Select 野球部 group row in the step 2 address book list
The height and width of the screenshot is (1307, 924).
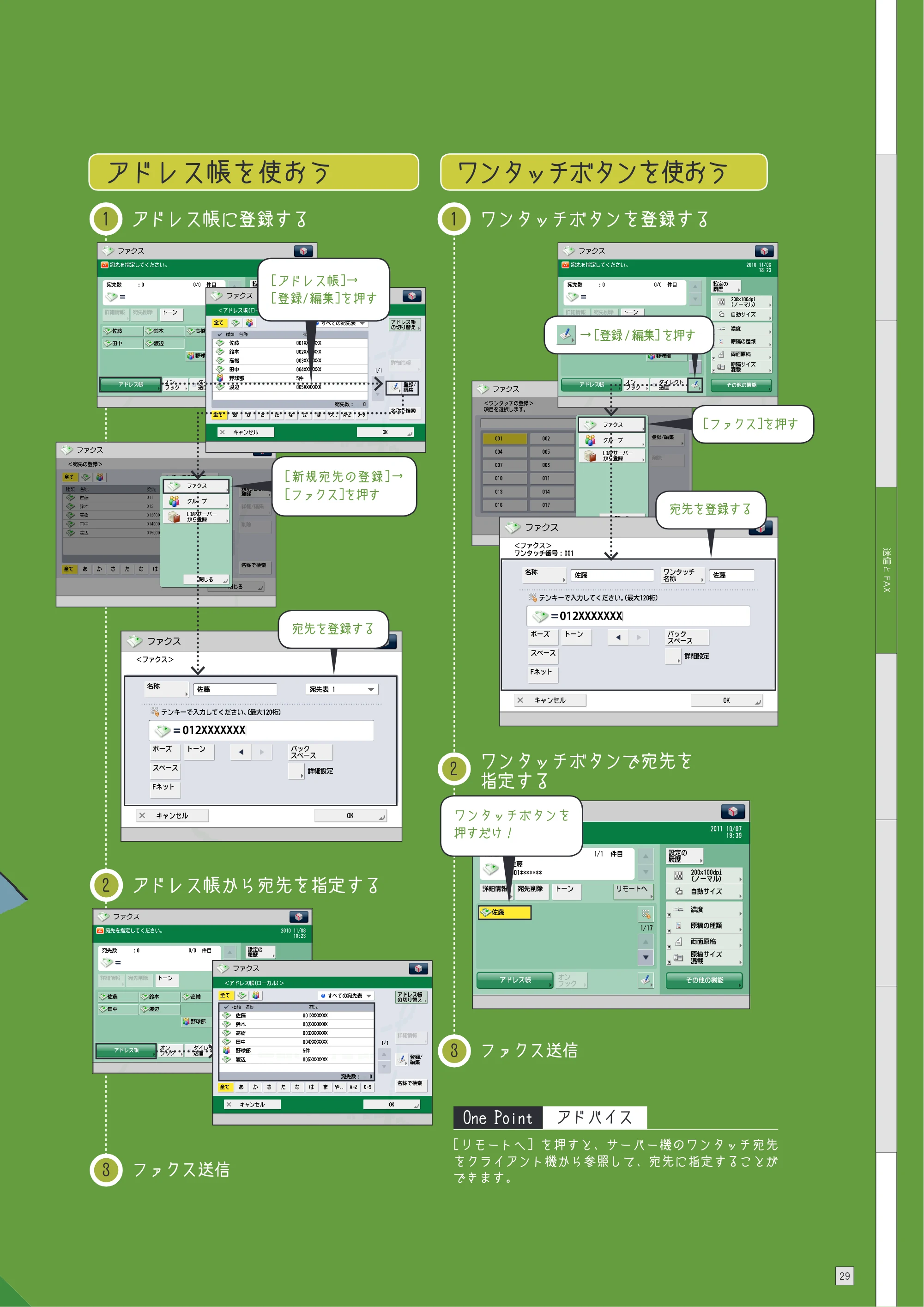(x=297, y=1050)
